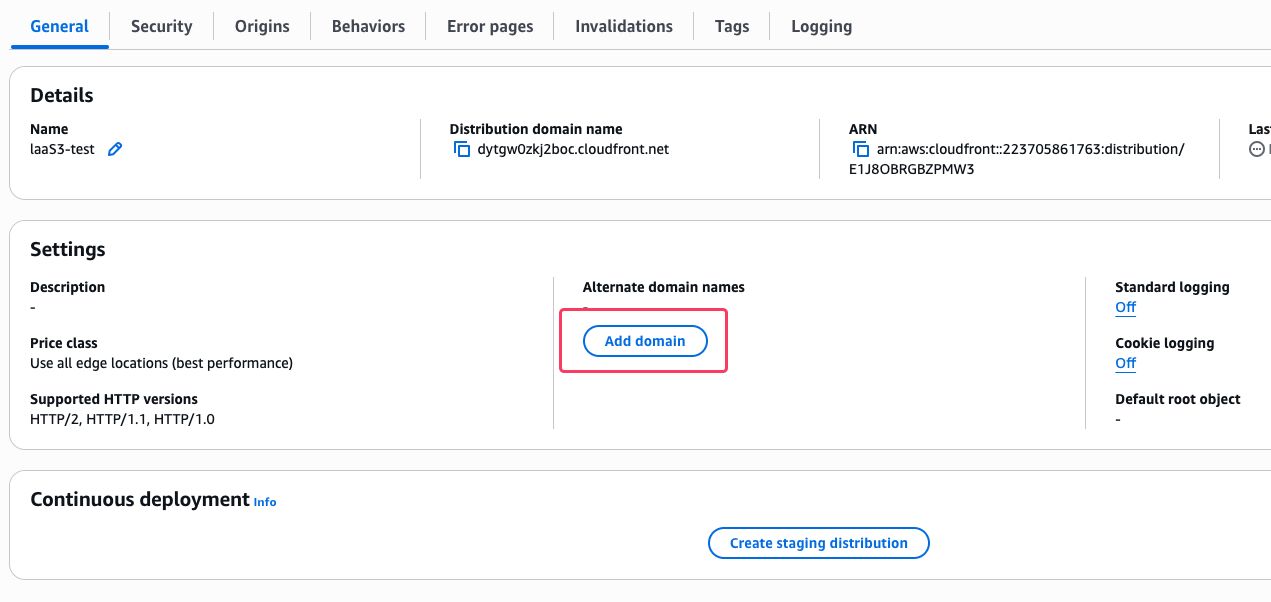Screen dimensions: 1271x602
Task: Go to the Origins tab
Action: [262, 26]
